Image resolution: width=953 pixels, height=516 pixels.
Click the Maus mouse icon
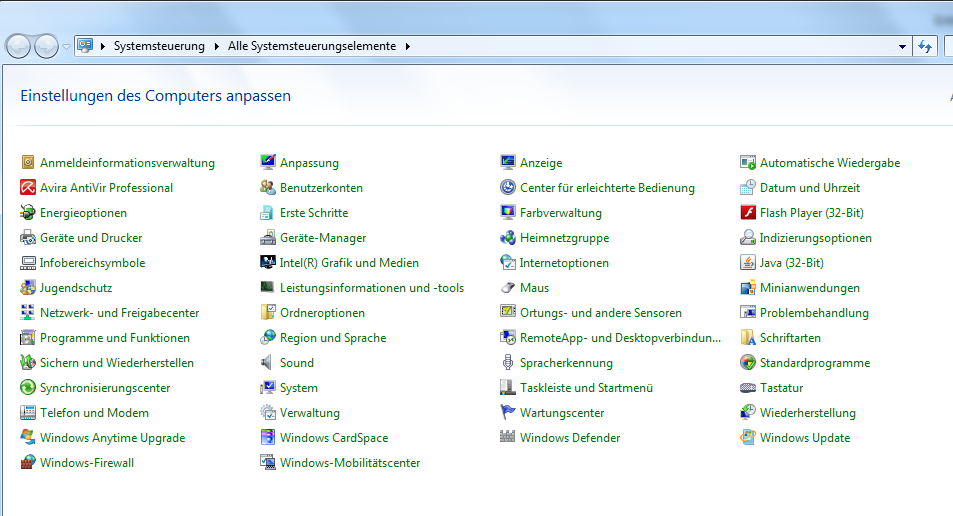508,287
